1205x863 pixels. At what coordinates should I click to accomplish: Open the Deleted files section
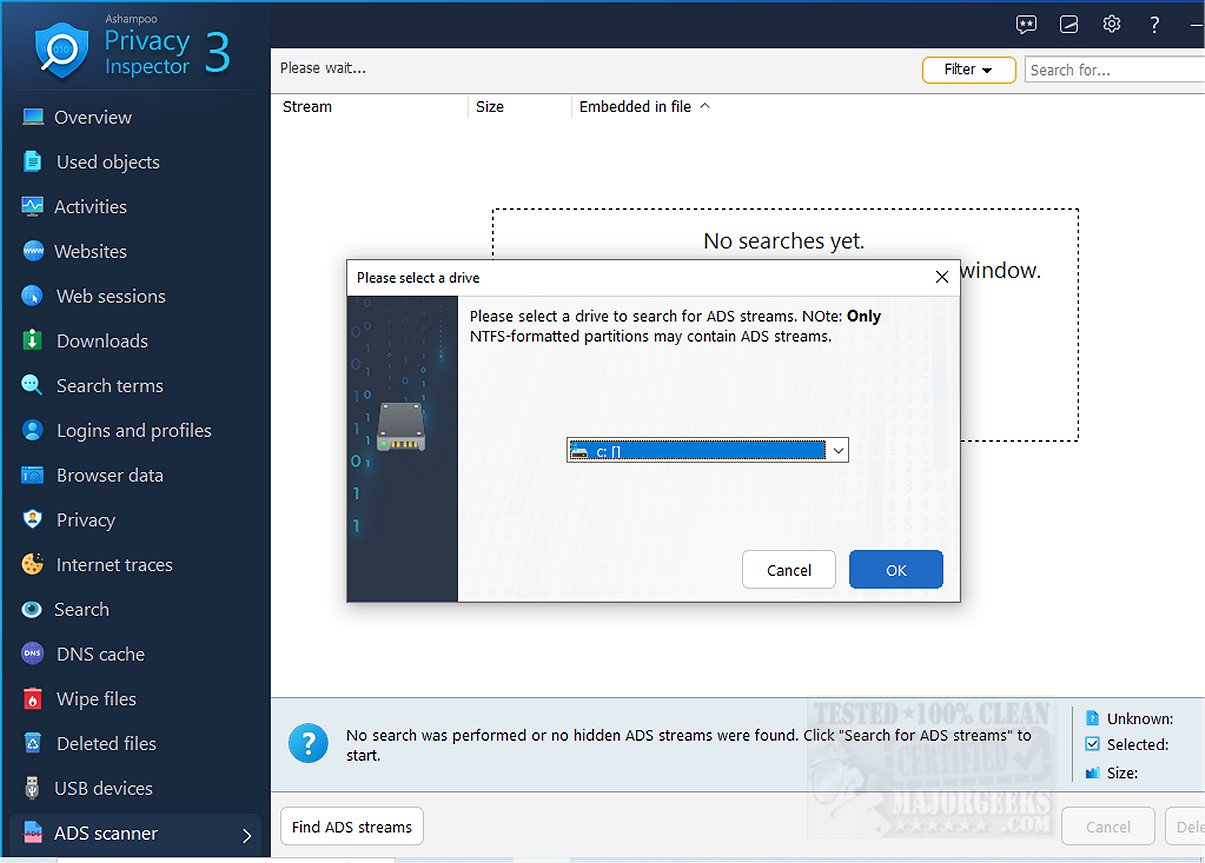click(x=106, y=743)
